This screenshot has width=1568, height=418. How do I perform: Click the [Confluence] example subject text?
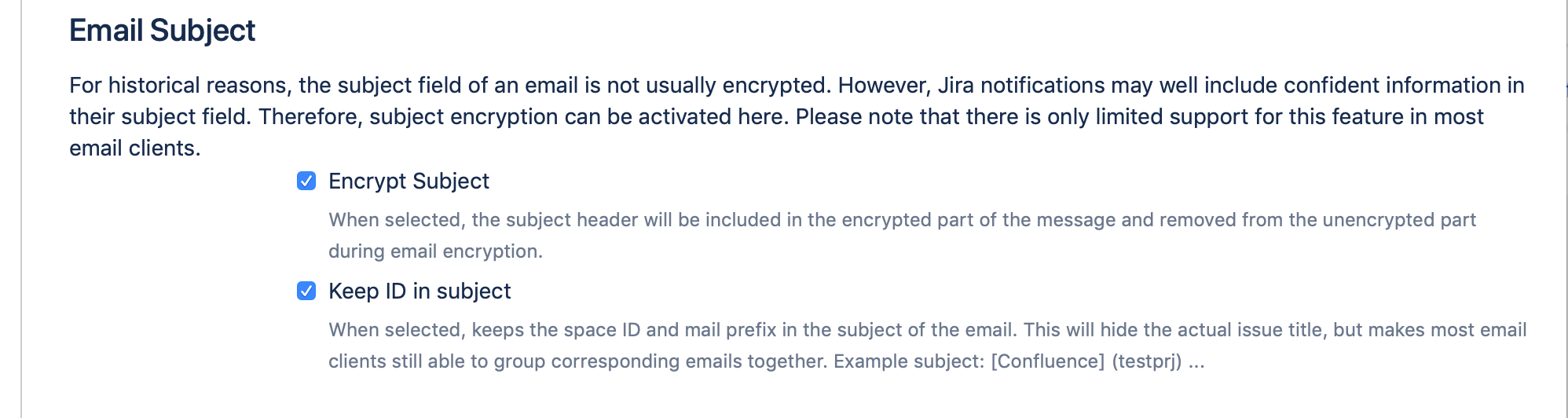pos(1048,361)
